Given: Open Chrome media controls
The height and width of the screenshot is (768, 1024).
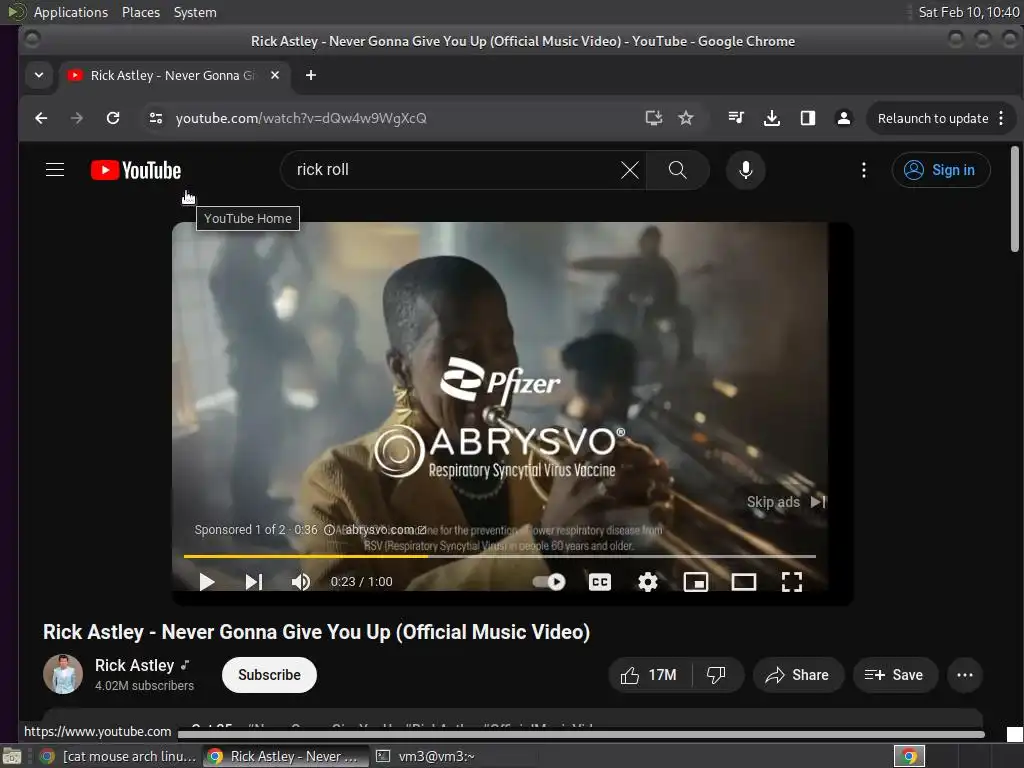Looking at the screenshot, I should click(x=736, y=118).
